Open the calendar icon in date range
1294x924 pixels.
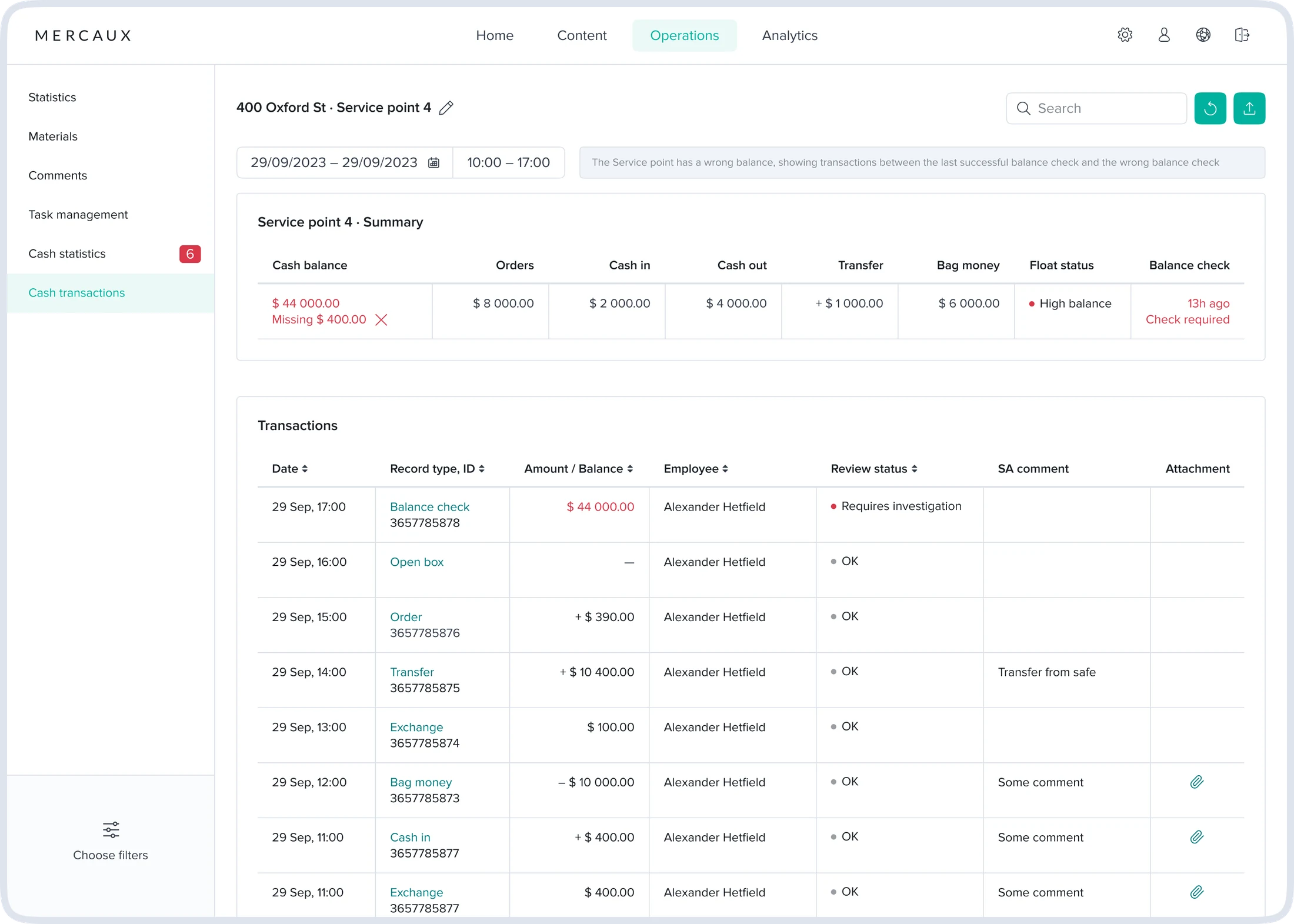pos(433,163)
